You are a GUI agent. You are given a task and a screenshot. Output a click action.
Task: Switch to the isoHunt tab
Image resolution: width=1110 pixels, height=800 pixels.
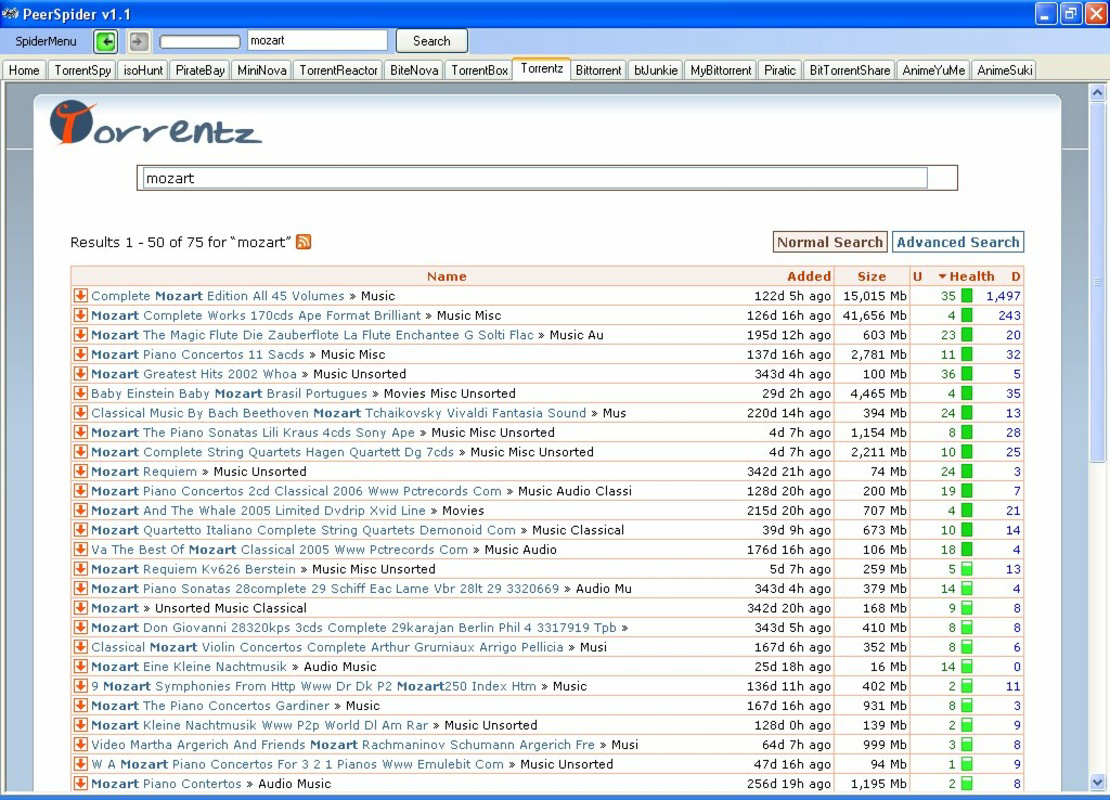coord(143,70)
